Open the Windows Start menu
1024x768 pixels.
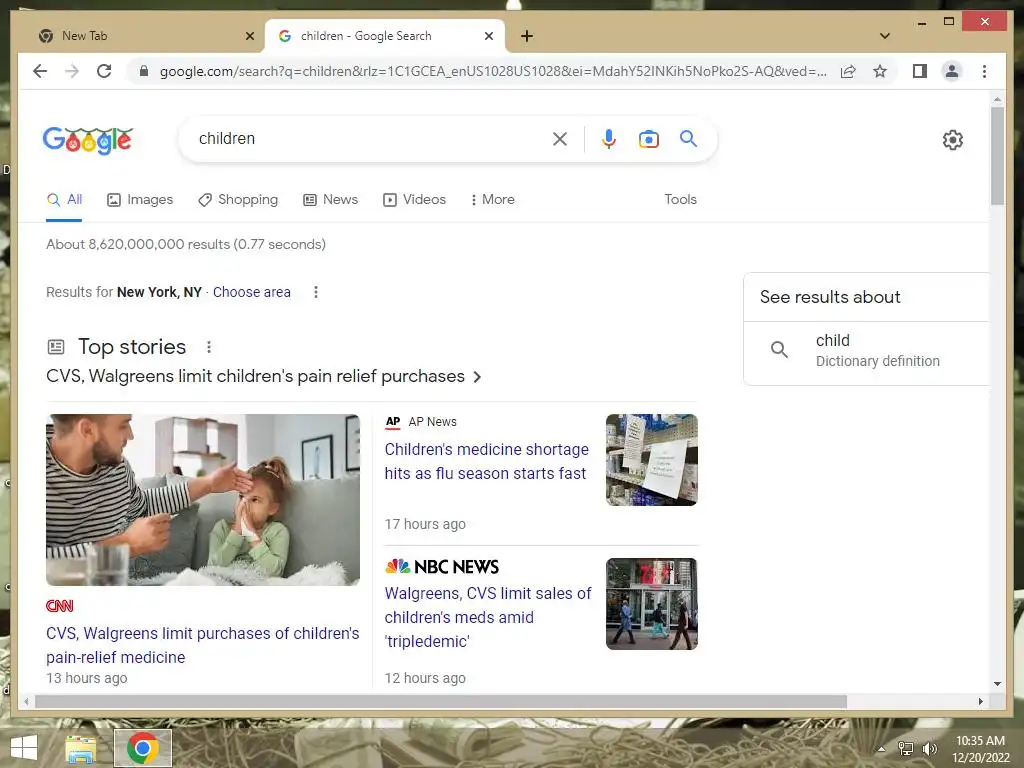[x=24, y=748]
